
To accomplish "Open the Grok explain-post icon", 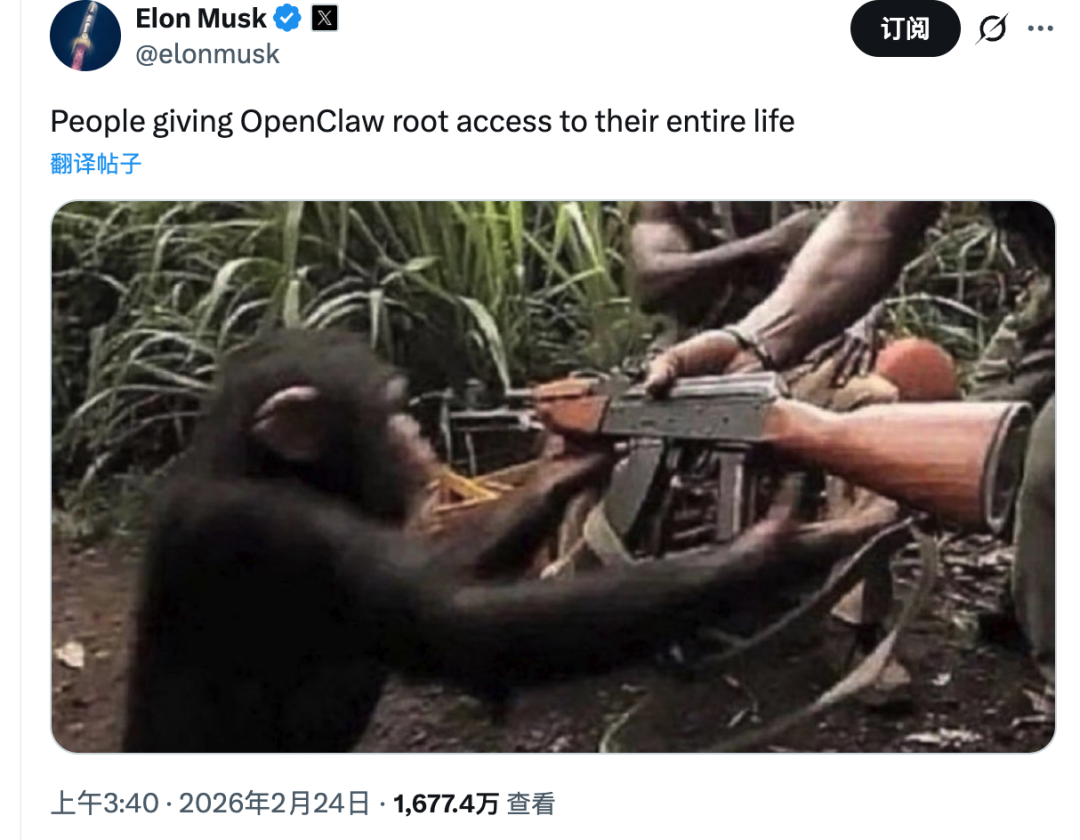I will point(992,29).
